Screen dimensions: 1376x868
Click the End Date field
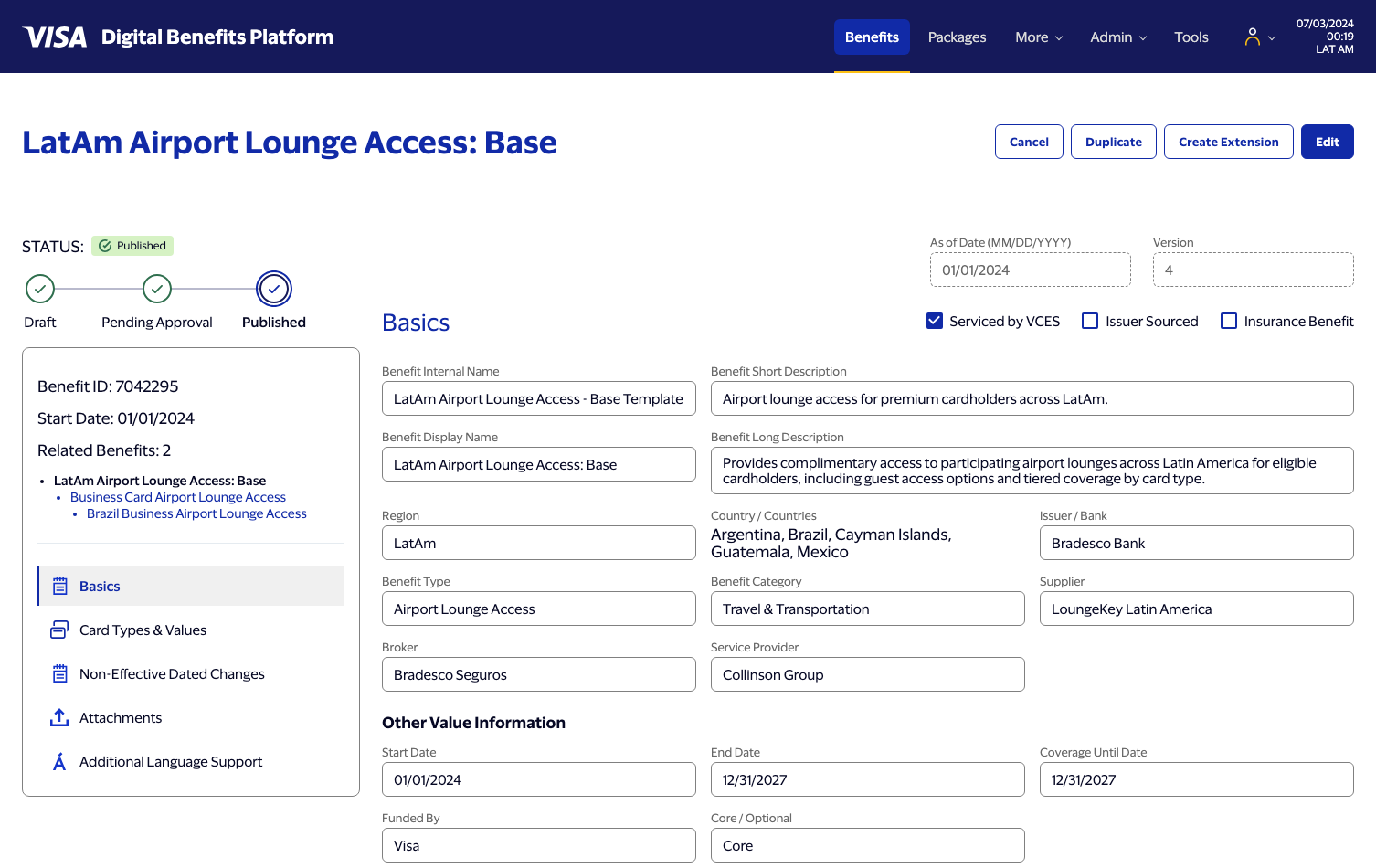point(868,779)
